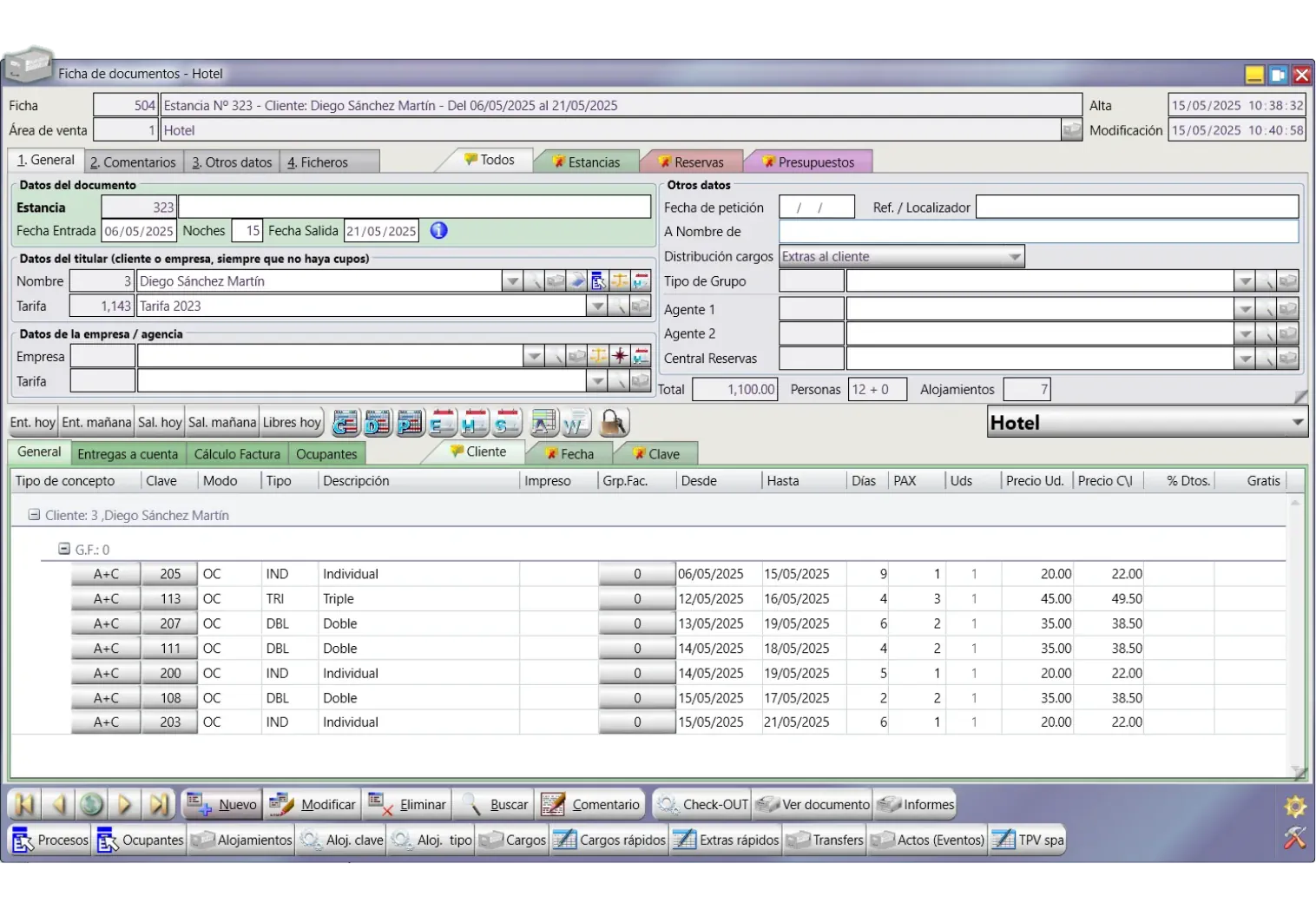Viewport: 1316px width, 903px height.
Task: Click the blue info icon beside Fecha Salida
Action: coord(439,231)
